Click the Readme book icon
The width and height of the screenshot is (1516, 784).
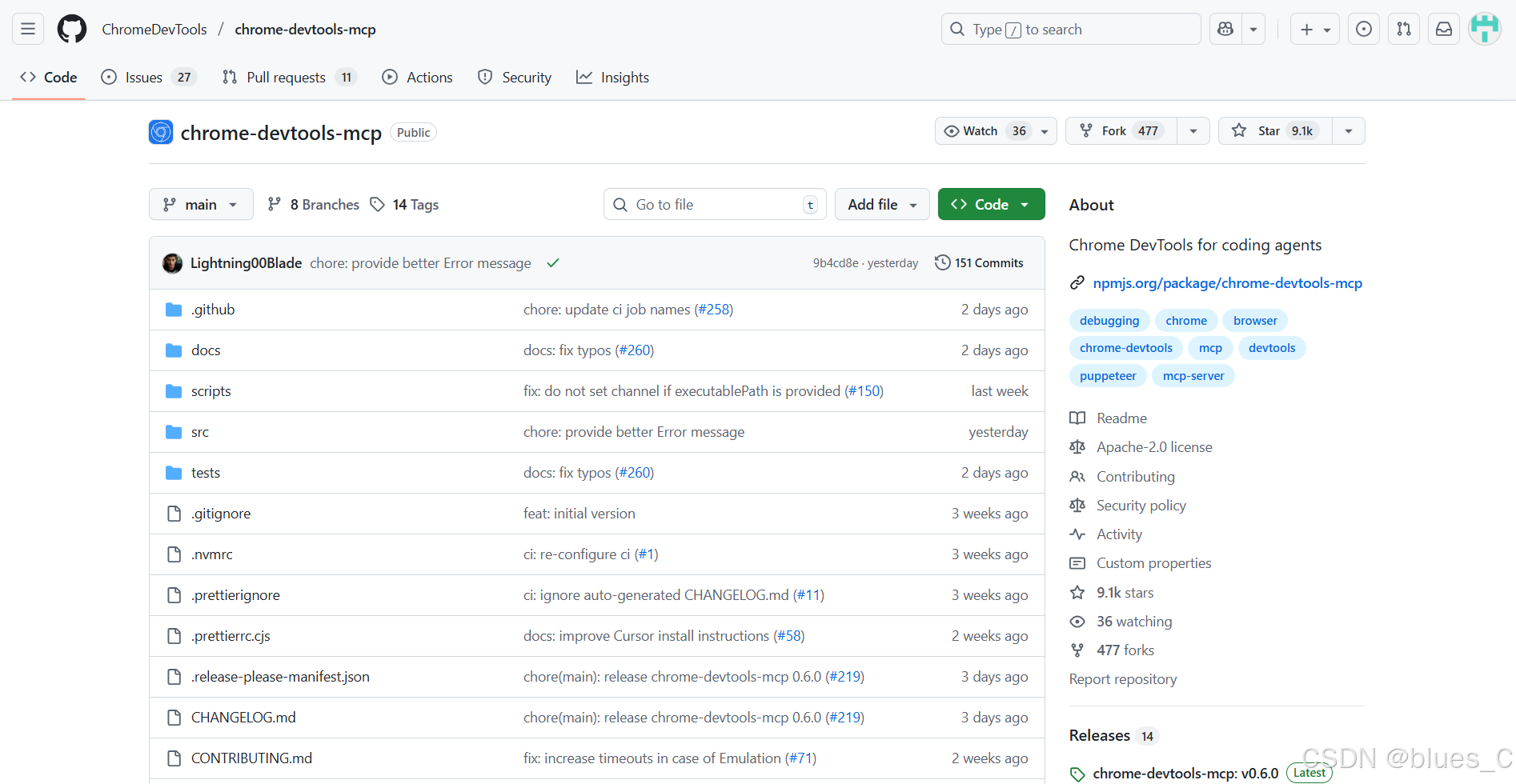(x=1077, y=418)
